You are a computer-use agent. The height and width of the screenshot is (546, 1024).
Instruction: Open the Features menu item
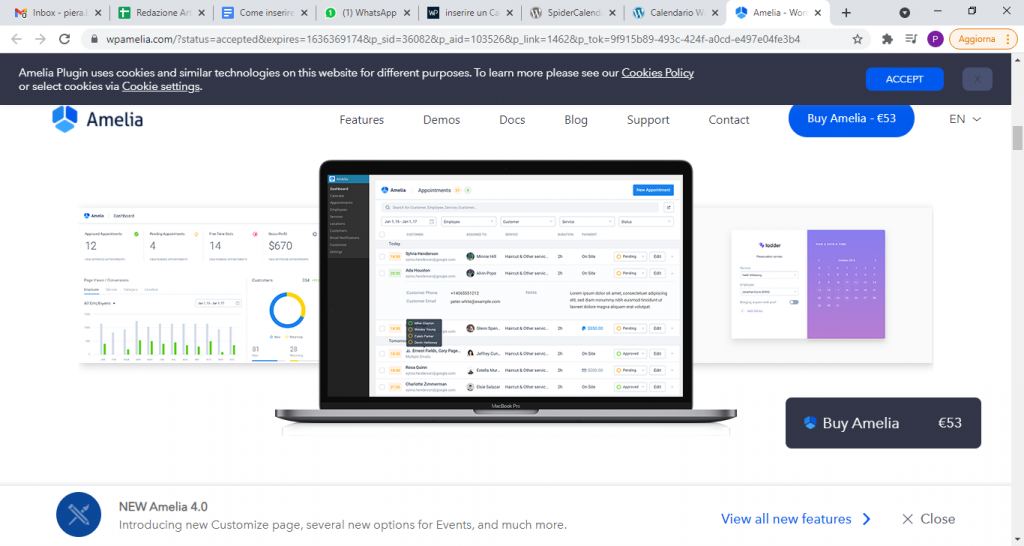[362, 120]
